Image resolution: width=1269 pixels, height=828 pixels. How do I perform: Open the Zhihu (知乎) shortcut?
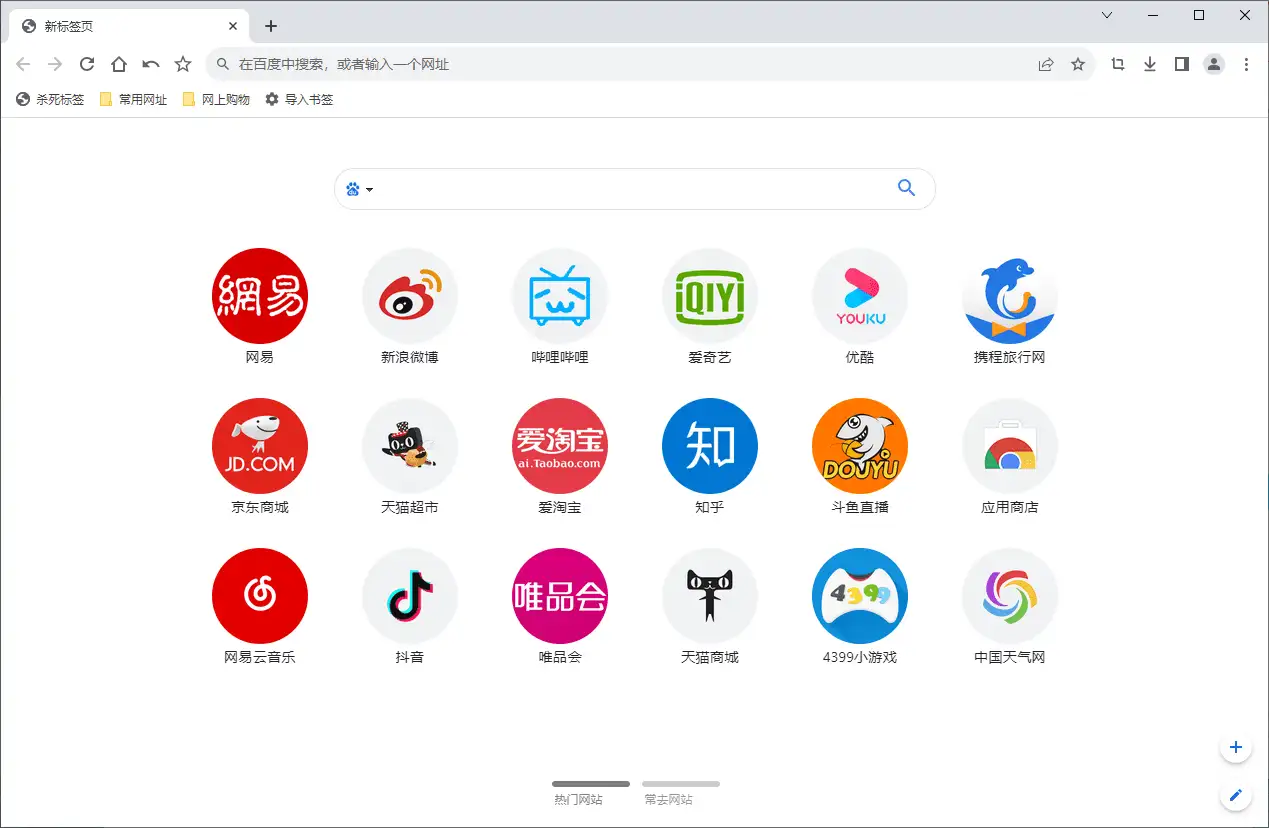click(710, 446)
